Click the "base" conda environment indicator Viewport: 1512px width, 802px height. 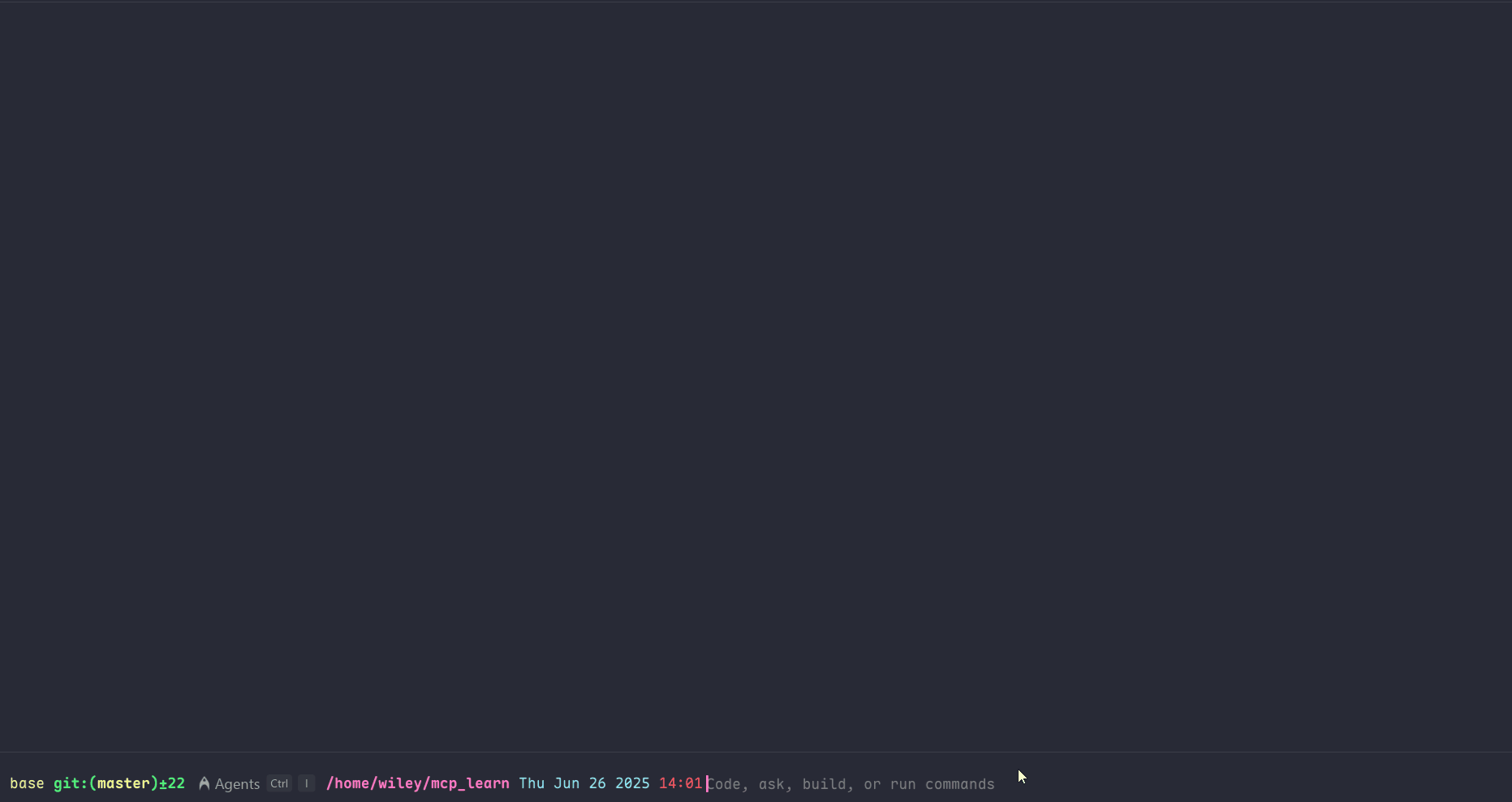pyautogui.click(x=27, y=783)
